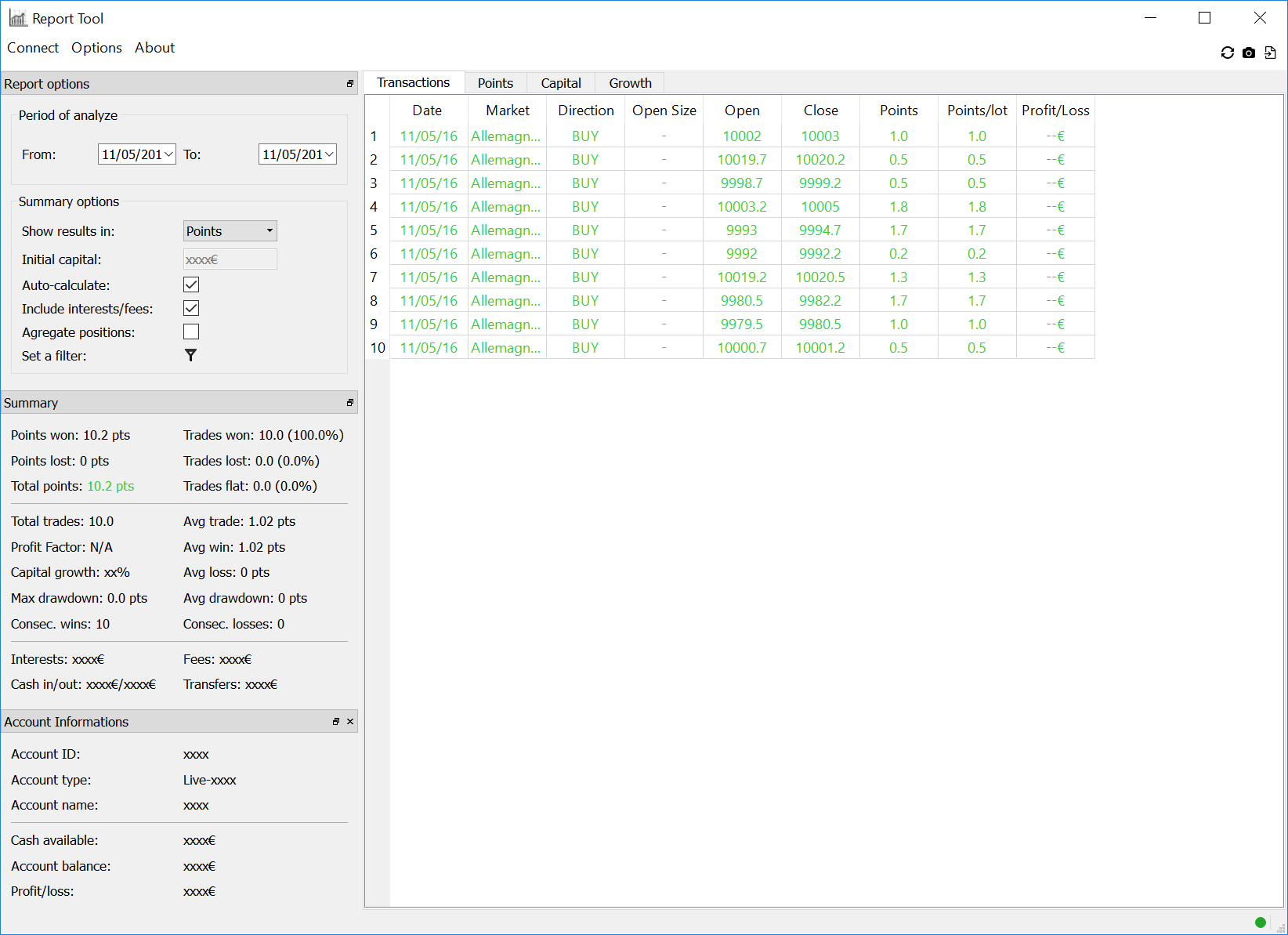
Task: Click the Total points 10.2 pts value
Action: pos(110,487)
